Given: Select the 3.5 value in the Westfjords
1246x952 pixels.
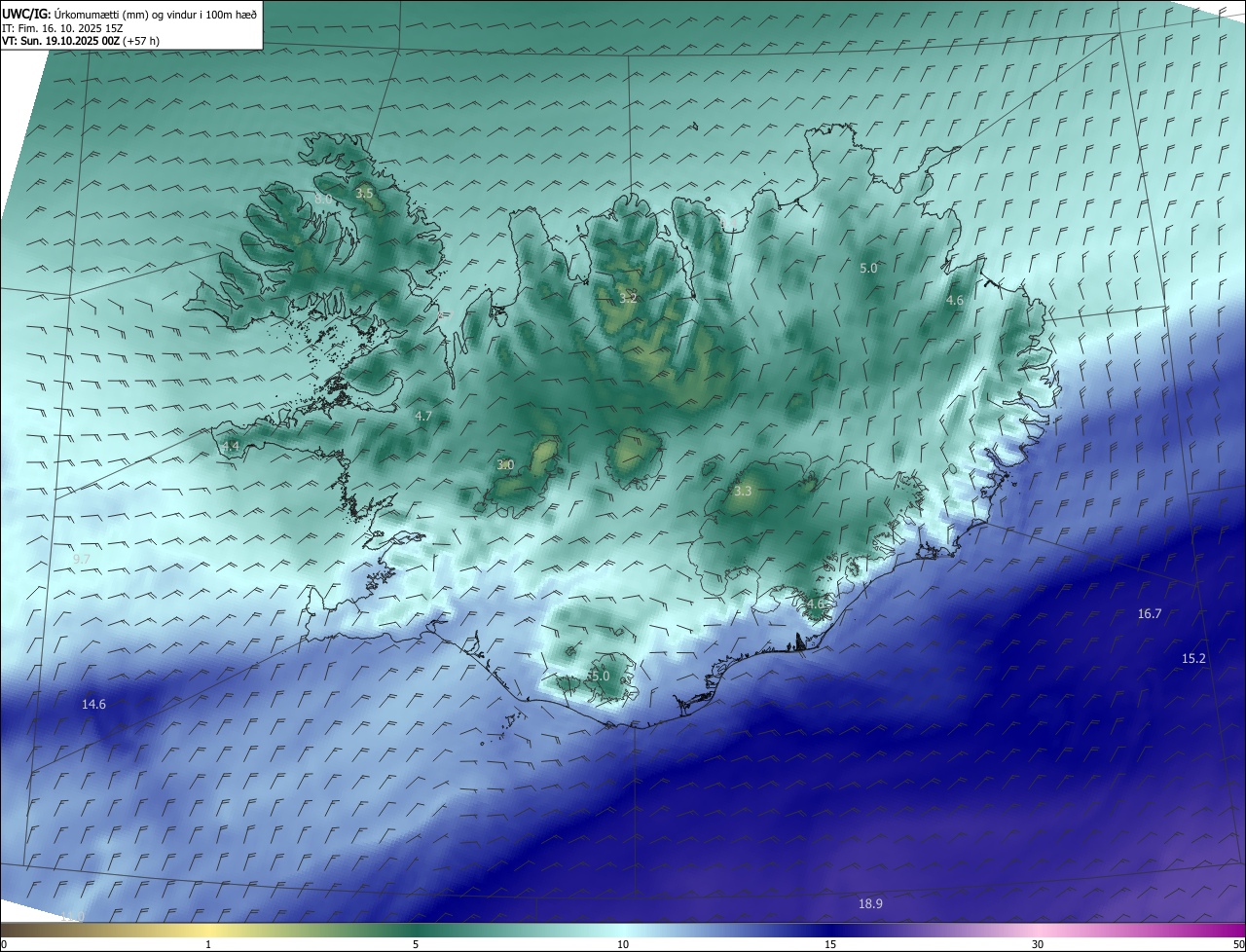Looking at the screenshot, I should 364,194.
